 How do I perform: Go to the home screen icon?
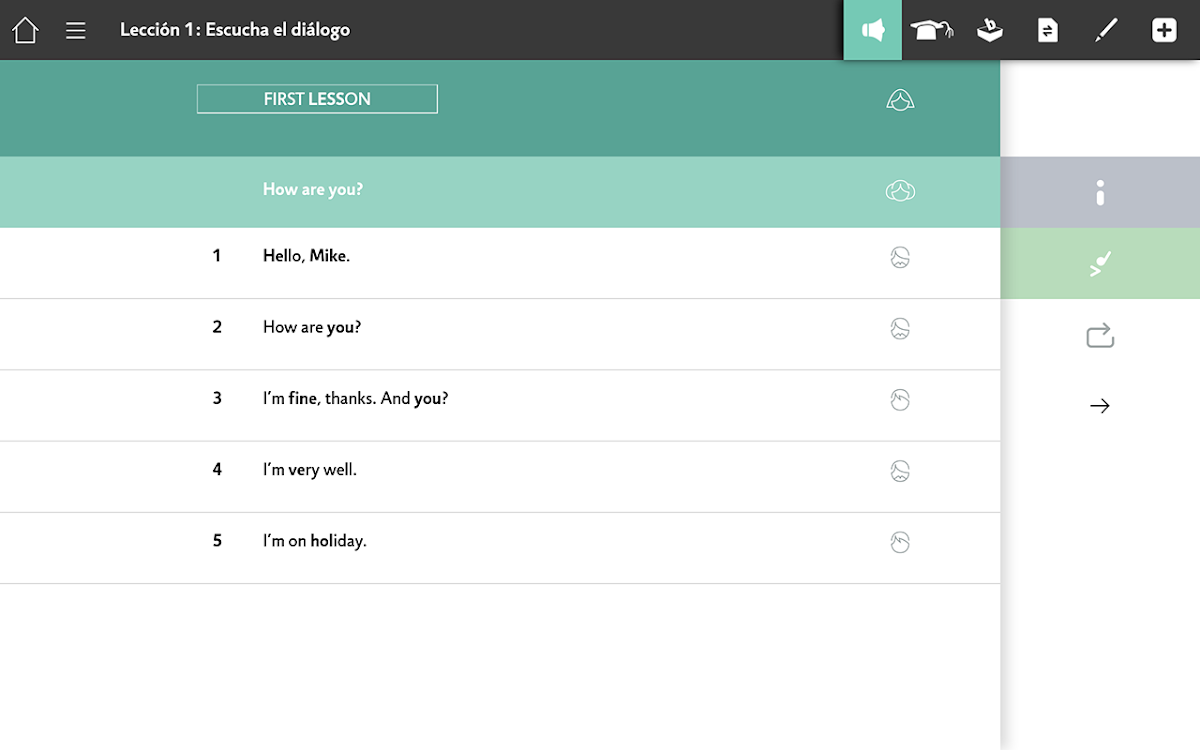tap(25, 30)
